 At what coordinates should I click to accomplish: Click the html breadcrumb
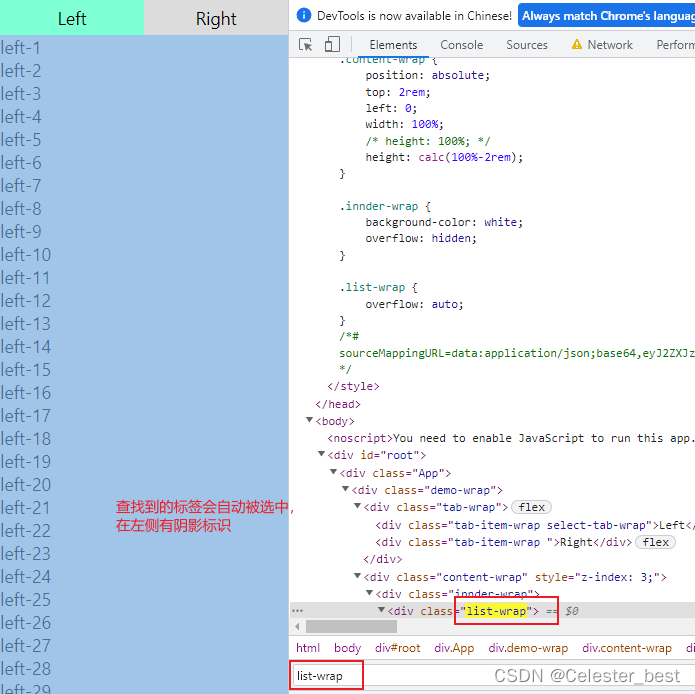[308, 648]
